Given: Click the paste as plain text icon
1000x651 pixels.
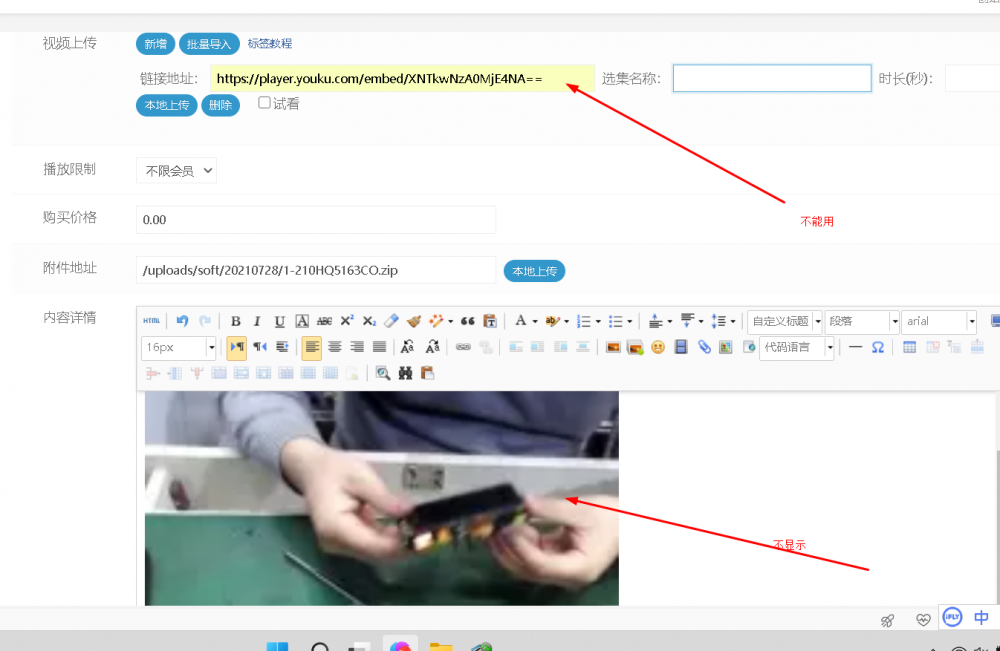Looking at the screenshot, I should [490, 321].
